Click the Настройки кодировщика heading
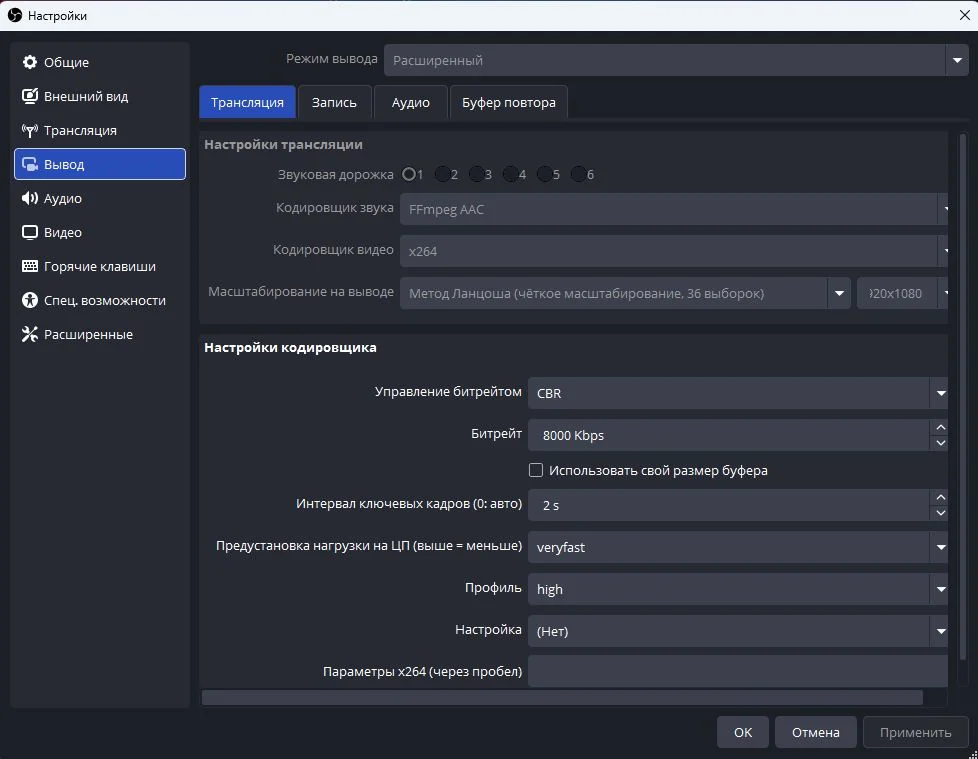This screenshot has height=759, width=978. [x=290, y=347]
